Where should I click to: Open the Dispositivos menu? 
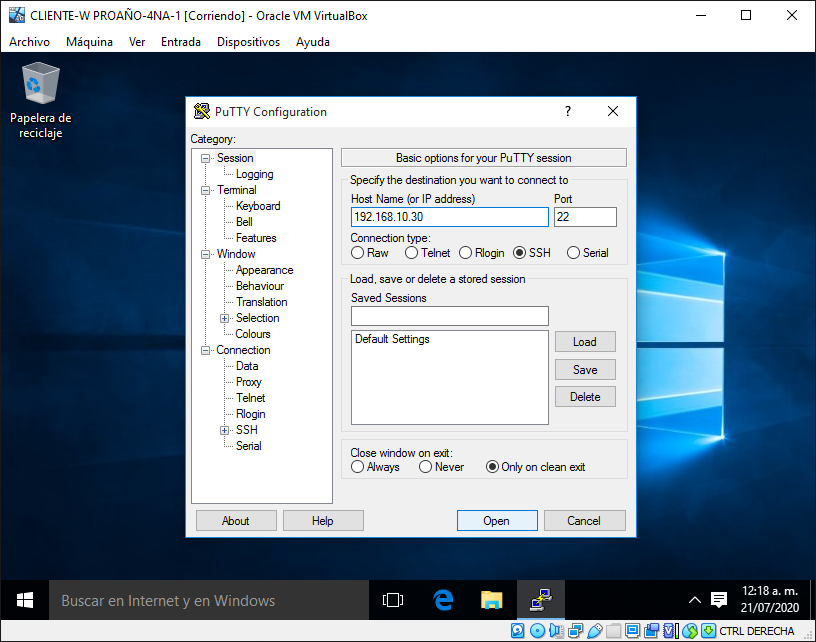[x=248, y=42]
